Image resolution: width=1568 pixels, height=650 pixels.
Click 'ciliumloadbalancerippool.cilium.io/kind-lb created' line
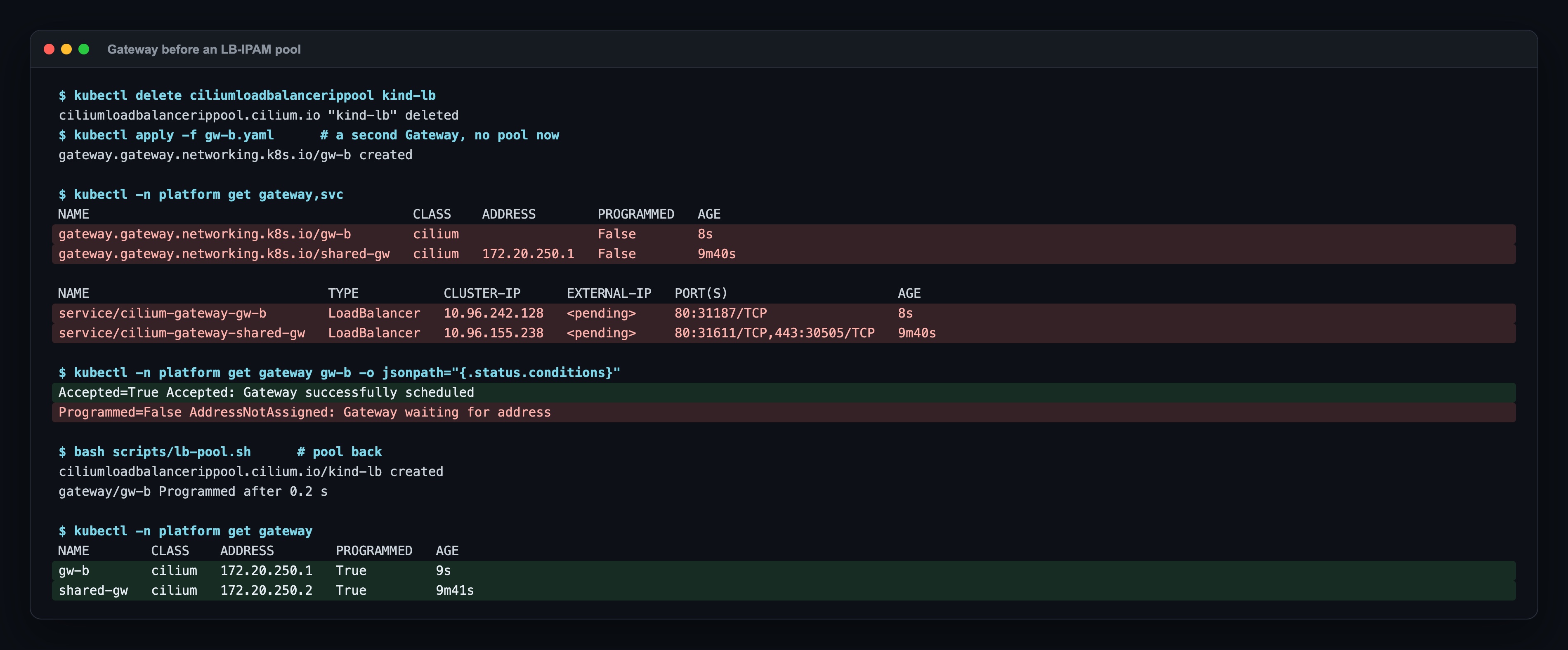click(251, 472)
